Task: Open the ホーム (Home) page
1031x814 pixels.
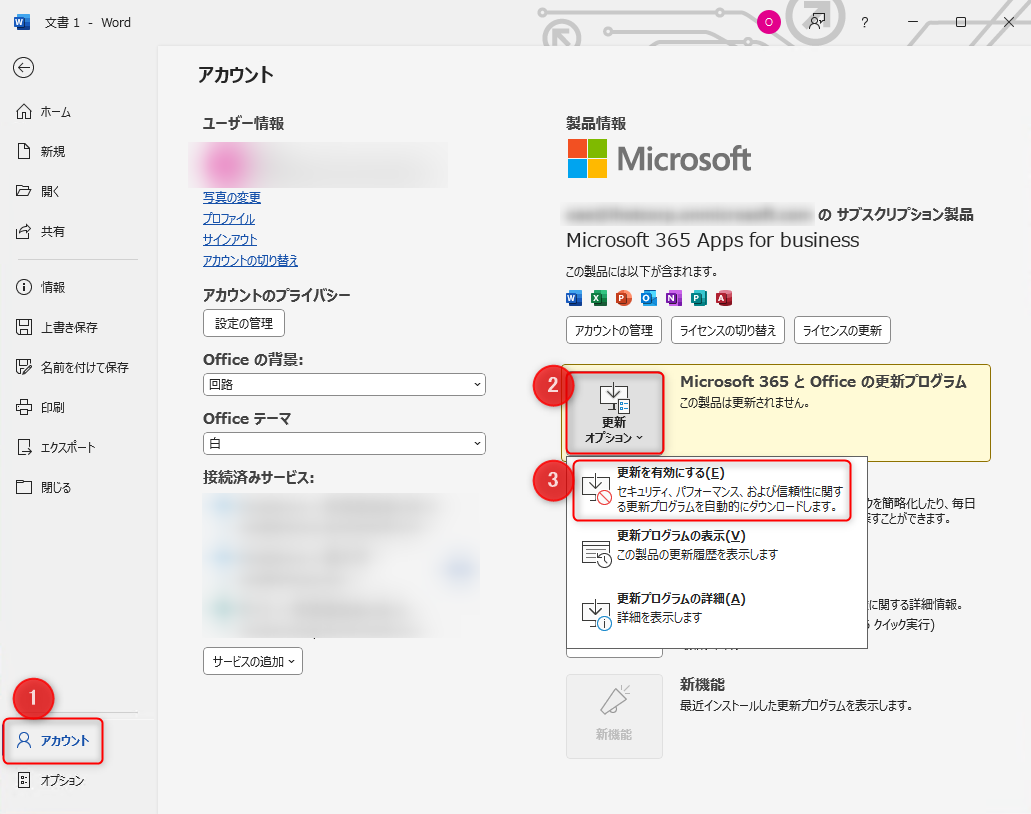Action: (55, 112)
